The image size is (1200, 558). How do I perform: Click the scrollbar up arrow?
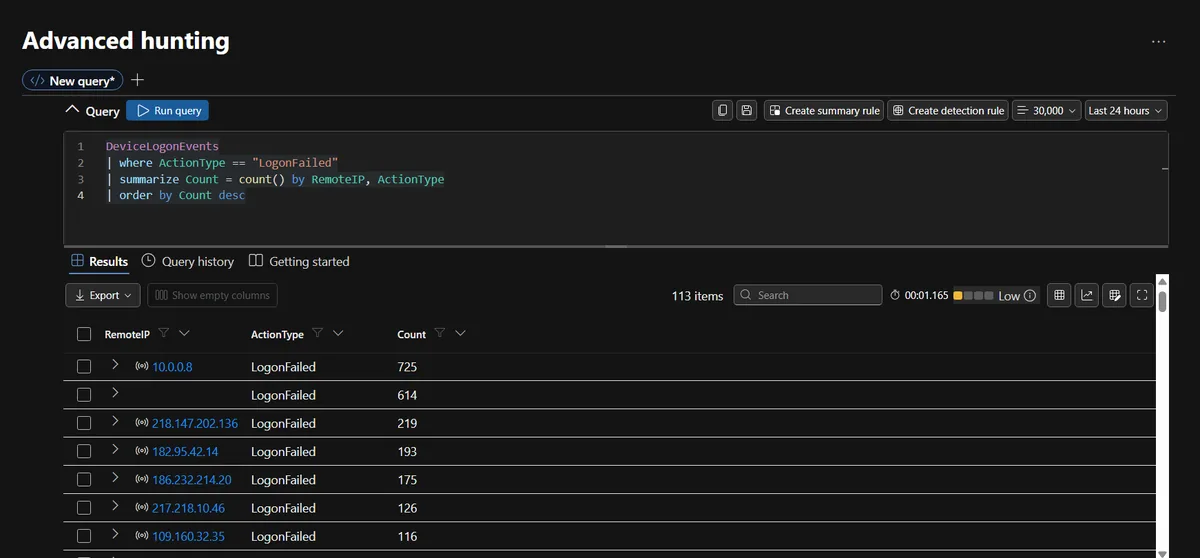tap(1162, 281)
